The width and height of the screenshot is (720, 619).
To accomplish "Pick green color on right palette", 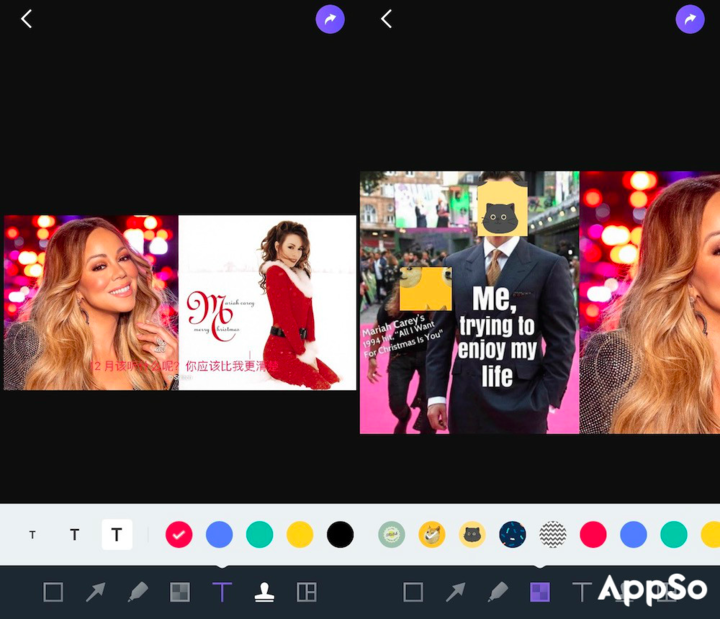I will tap(674, 535).
